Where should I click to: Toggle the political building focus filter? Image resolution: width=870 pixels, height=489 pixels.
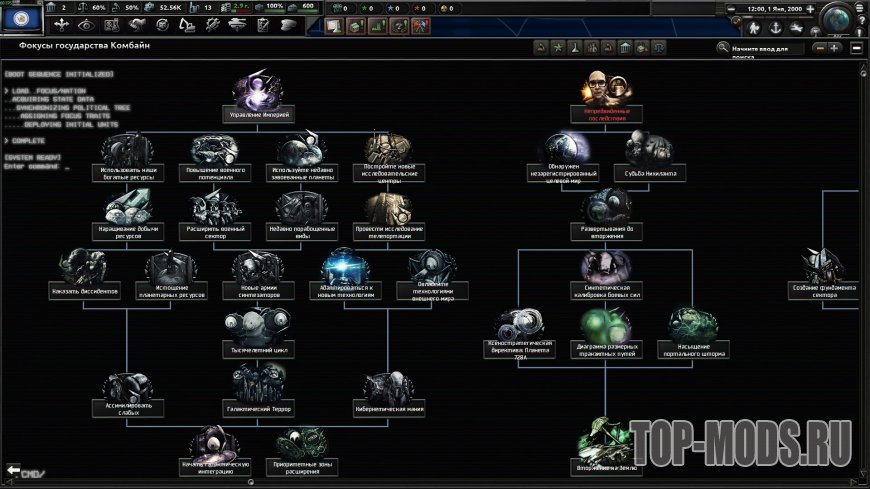625,47
